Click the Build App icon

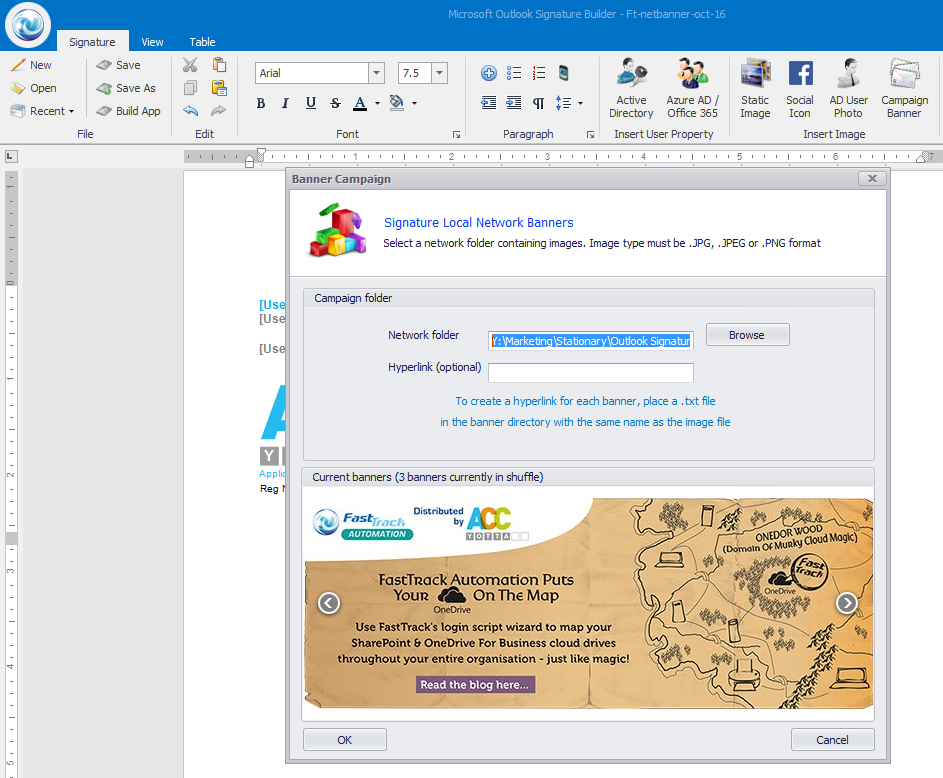tap(128, 111)
